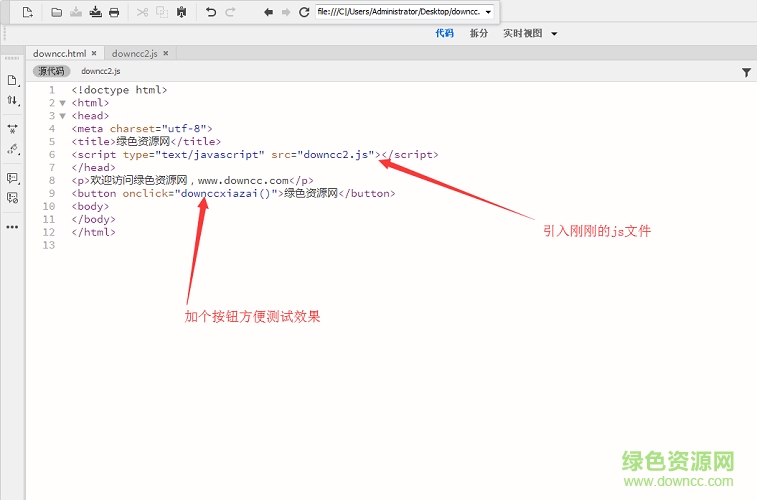
Task: Collapse the <html> tag on line 2
Action: click(62, 102)
